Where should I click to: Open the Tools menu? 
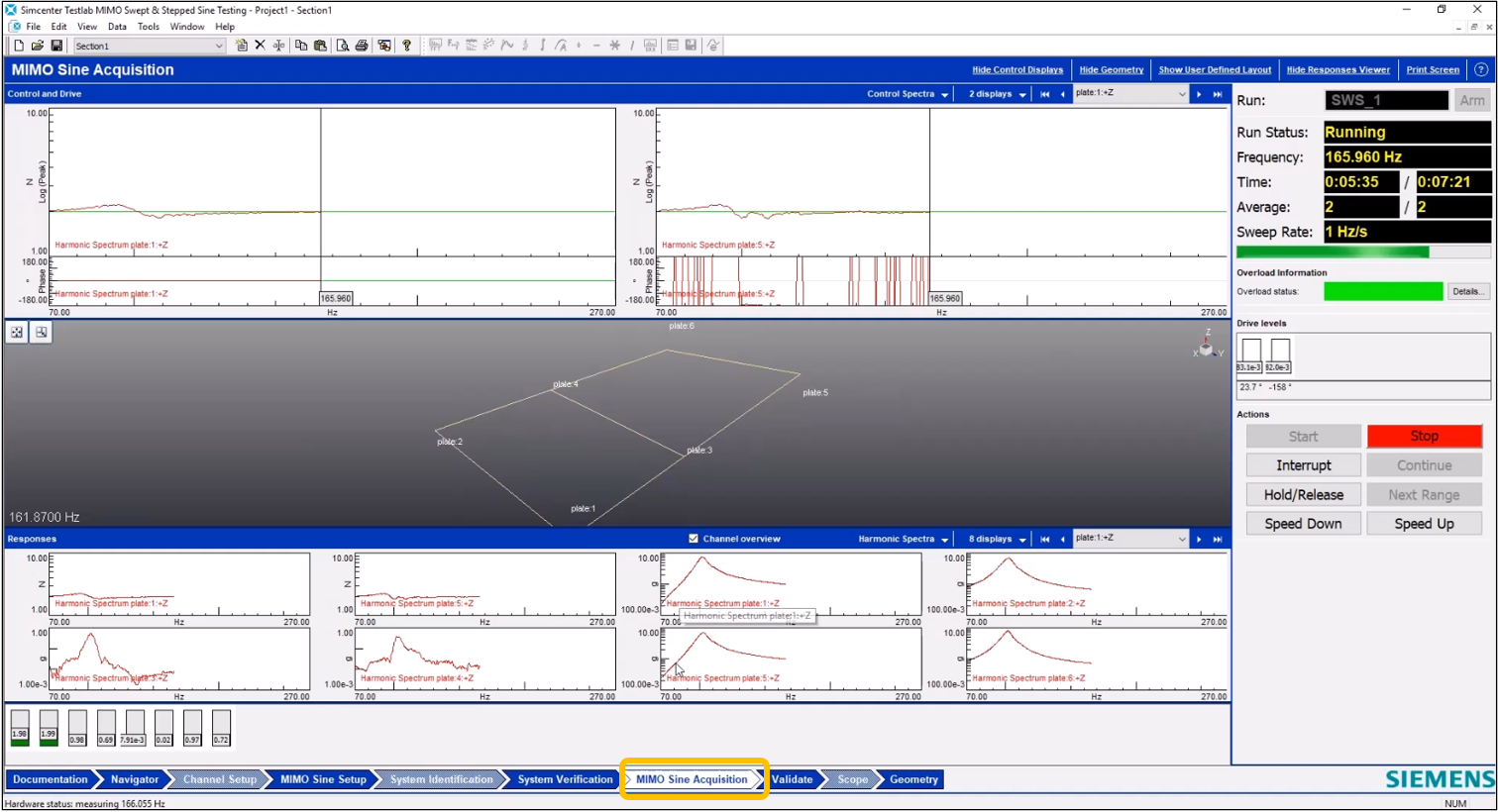(x=149, y=27)
